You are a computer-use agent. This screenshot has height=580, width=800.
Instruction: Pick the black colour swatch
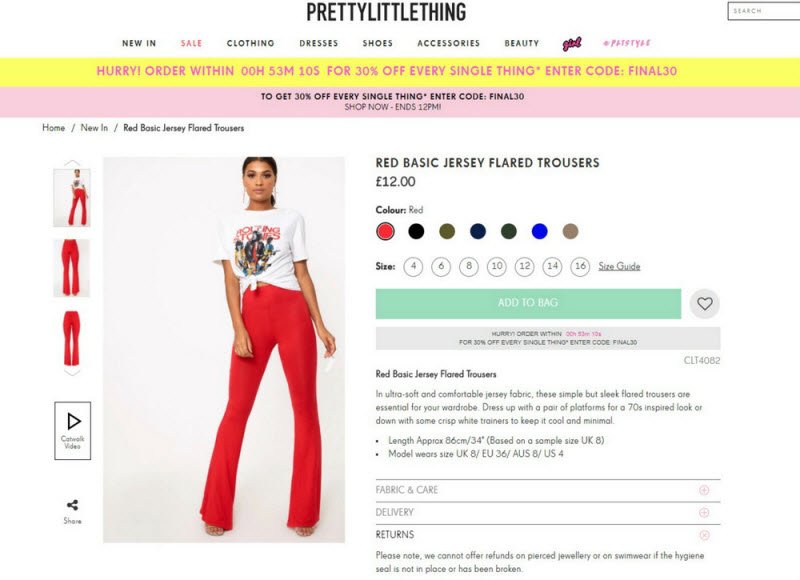coord(416,232)
